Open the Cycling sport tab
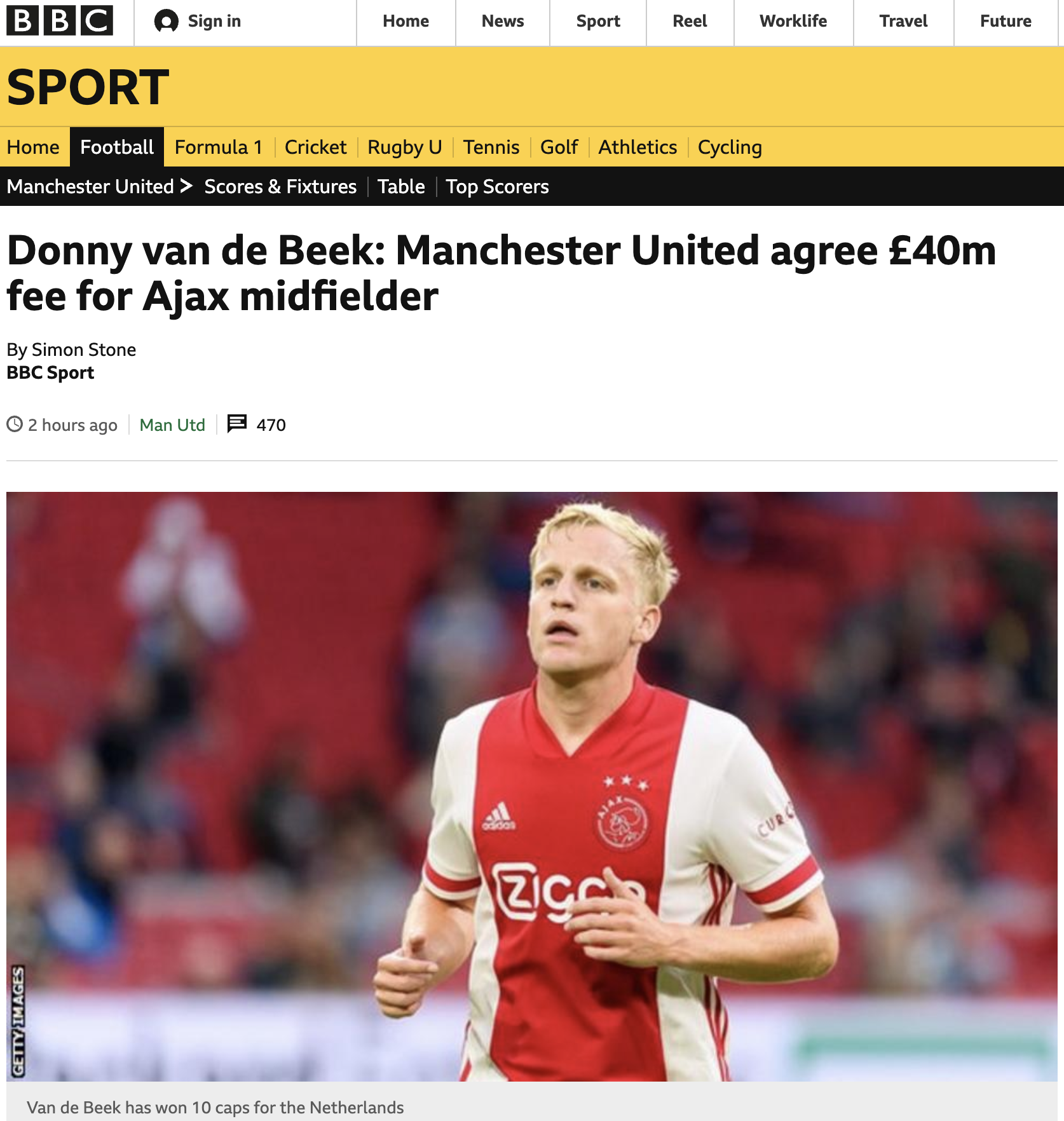Image resolution: width=1064 pixels, height=1121 pixels. (730, 147)
